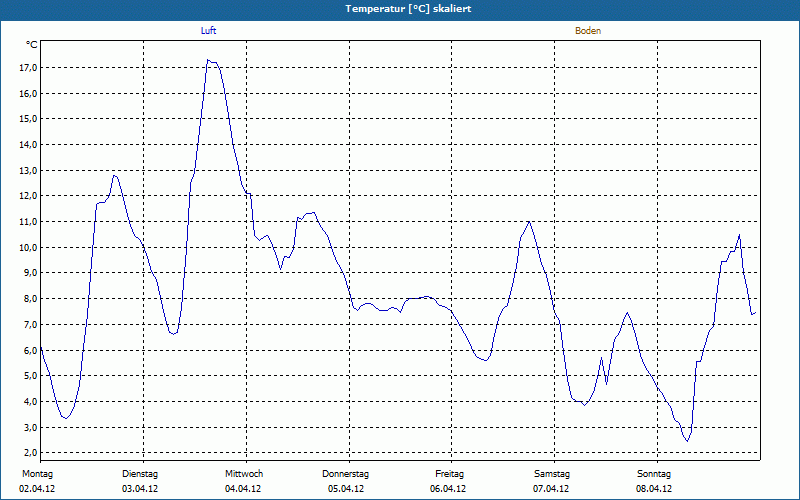Select the 'Samstag' day label
The image size is (800, 500).
pyautogui.click(x=552, y=474)
